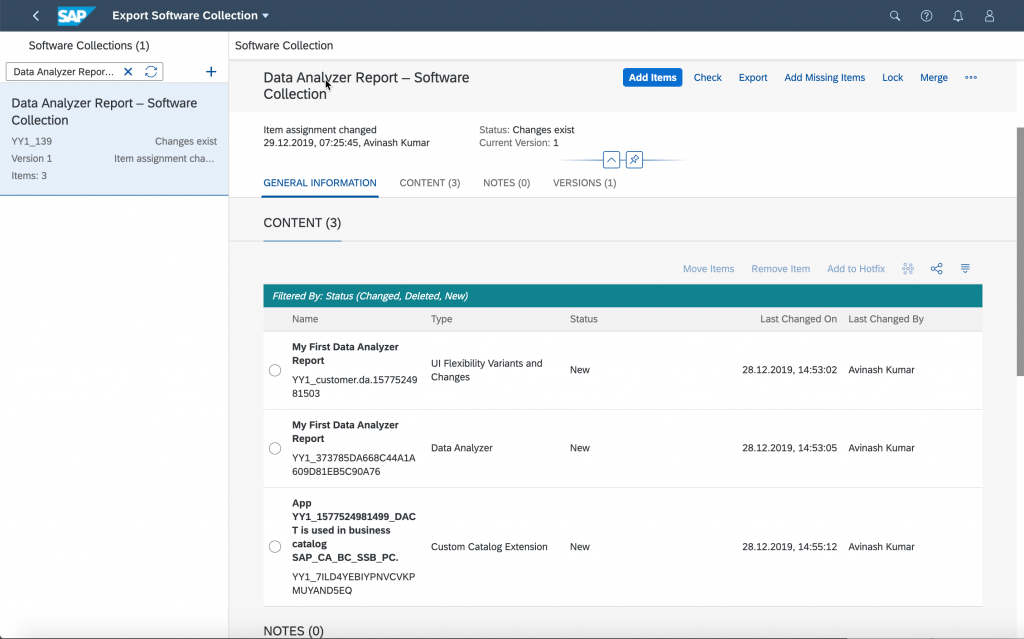Screen dimensions: 1024x639
Task: Open the Export Software Collection title dropdown
Action: (191, 16)
